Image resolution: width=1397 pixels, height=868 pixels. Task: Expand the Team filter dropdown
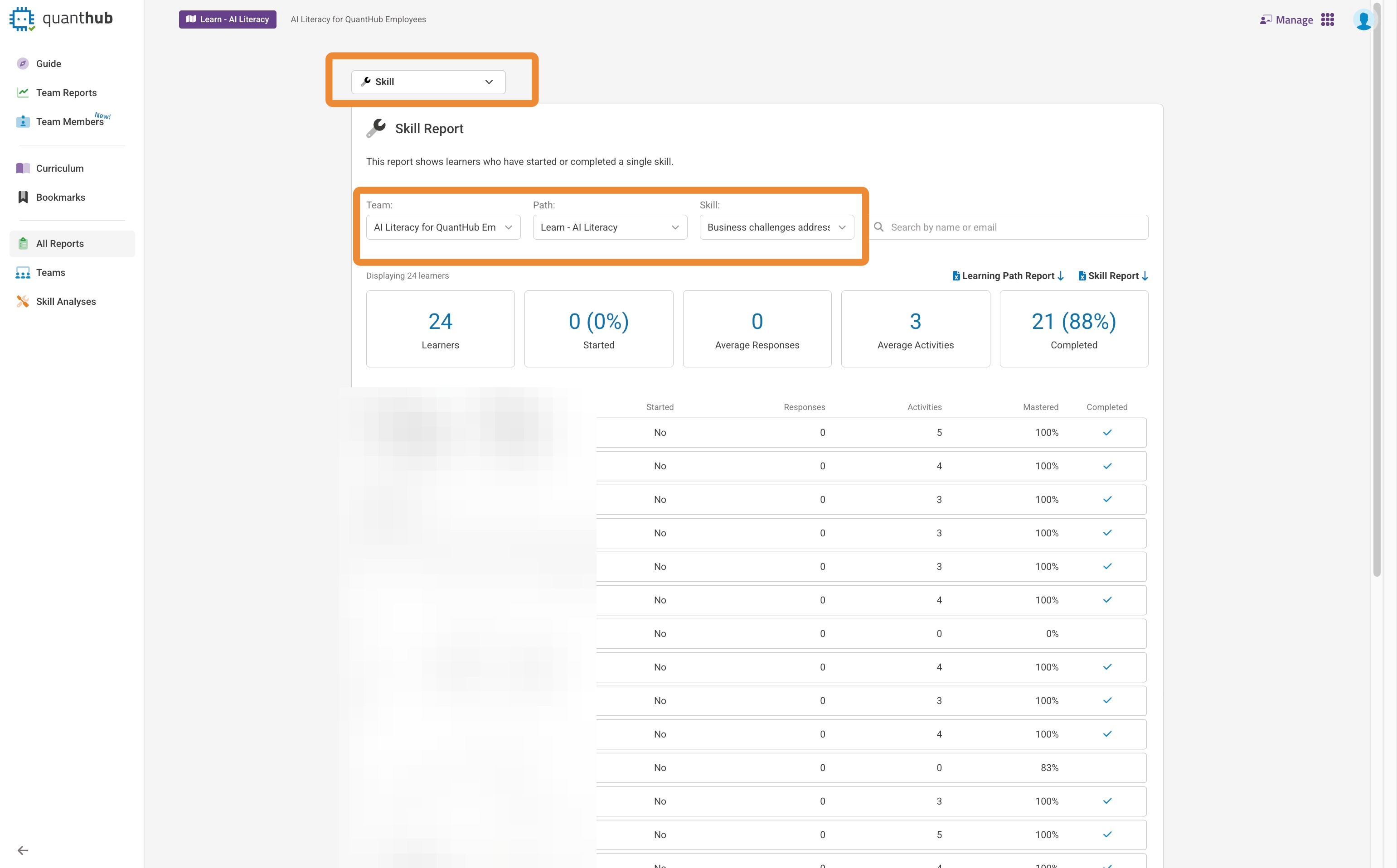tap(443, 227)
